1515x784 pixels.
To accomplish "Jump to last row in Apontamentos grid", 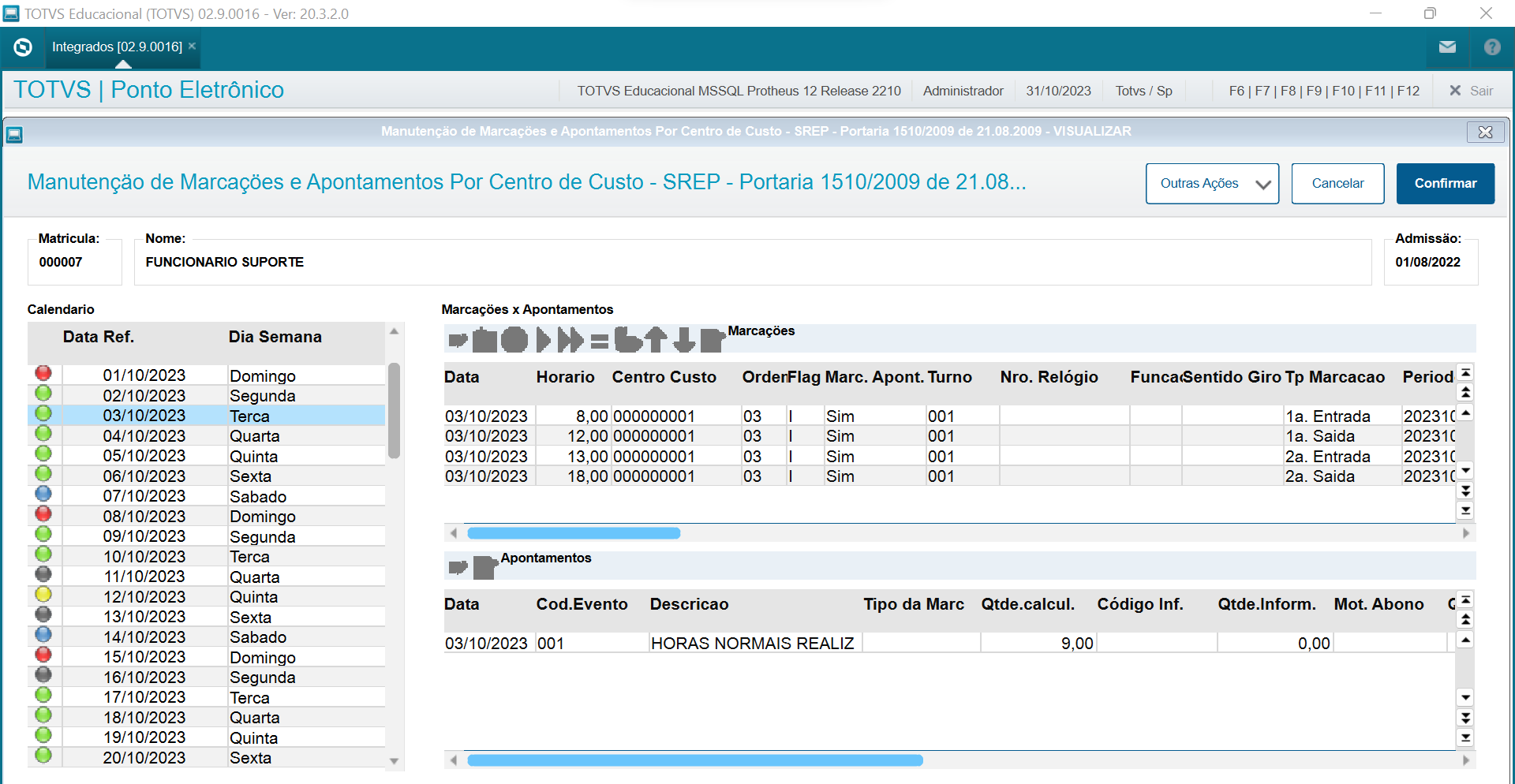I will click(x=1465, y=737).
